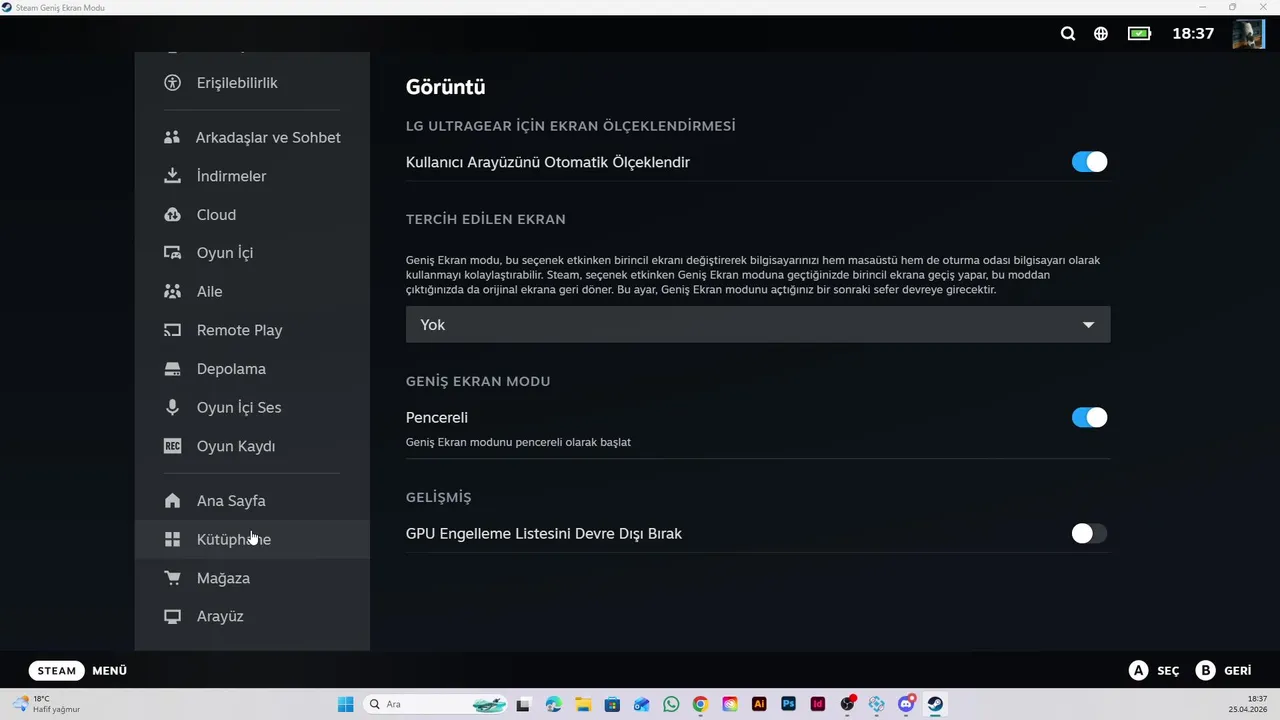Click the Kütüphane grid icon
Image resolution: width=1280 pixels, height=720 pixels.
tap(172, 539)
